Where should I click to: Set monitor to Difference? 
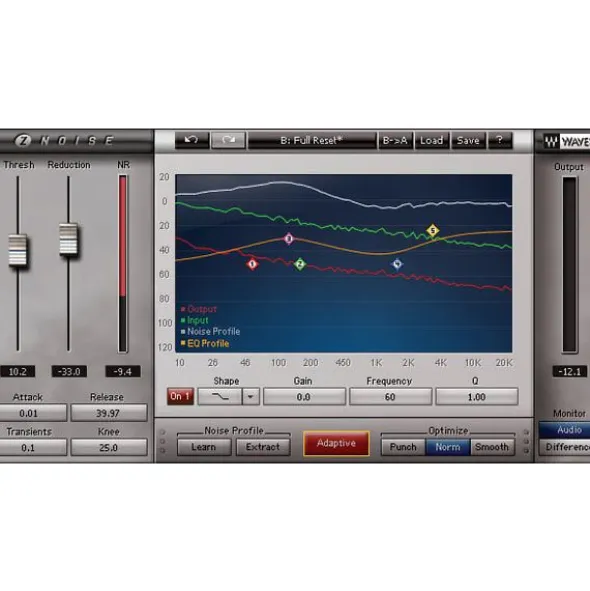565,447
